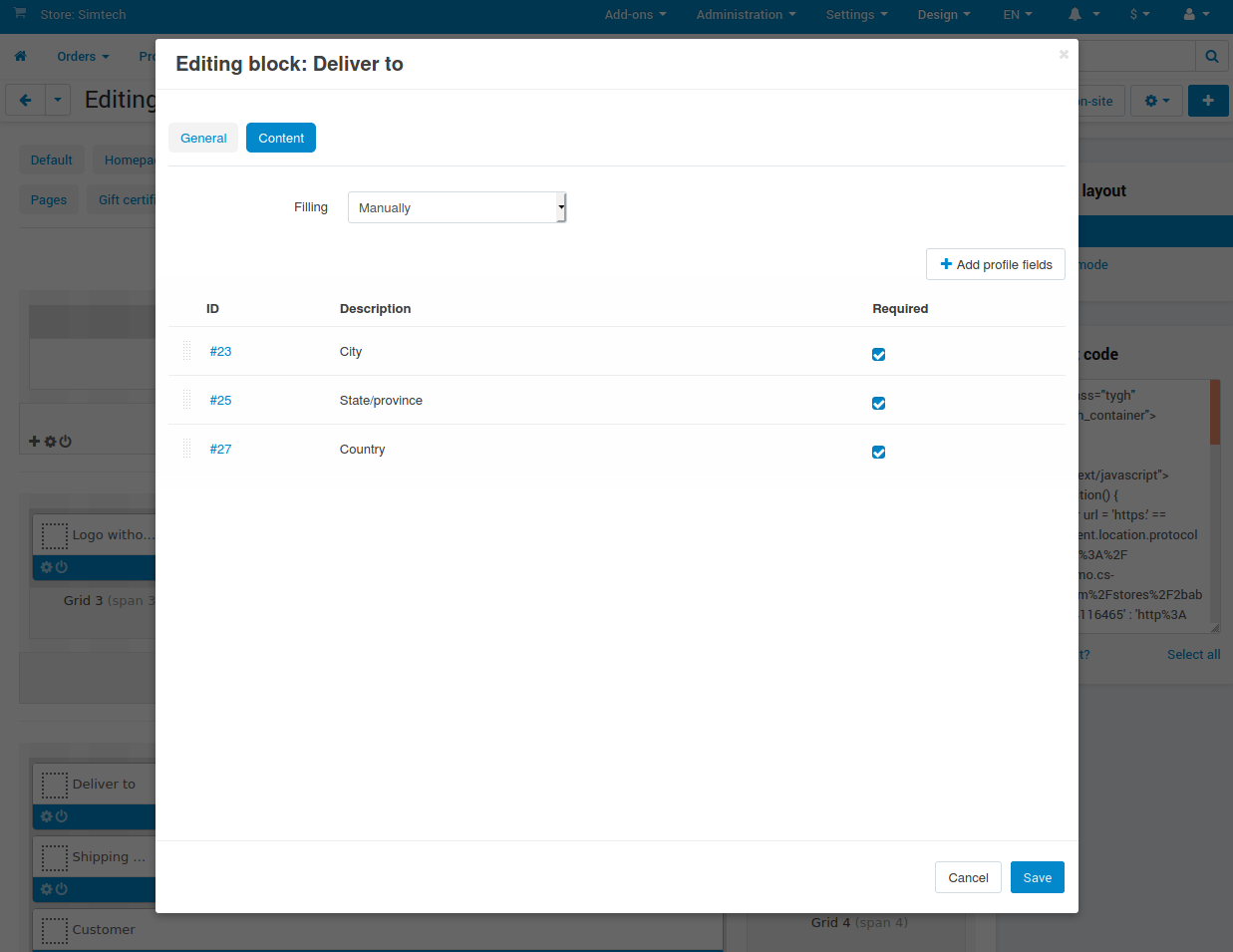Image resolution: width=1233 pixels, height=952 pixels.
Task: Switch to the General tab
Action: tap(203, 138)
